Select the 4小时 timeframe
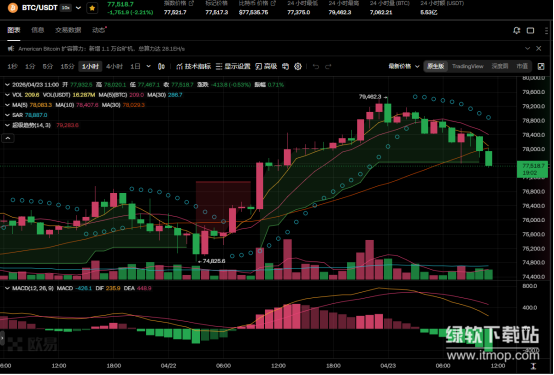This screenshot has height=375, width=554. coord(114,66)
